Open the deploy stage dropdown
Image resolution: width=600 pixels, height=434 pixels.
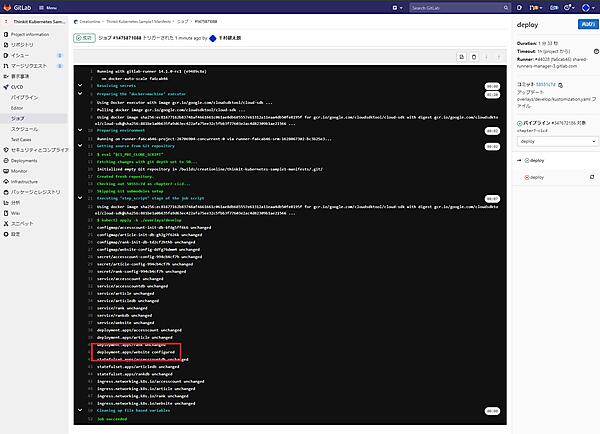[x=557, y=141]
